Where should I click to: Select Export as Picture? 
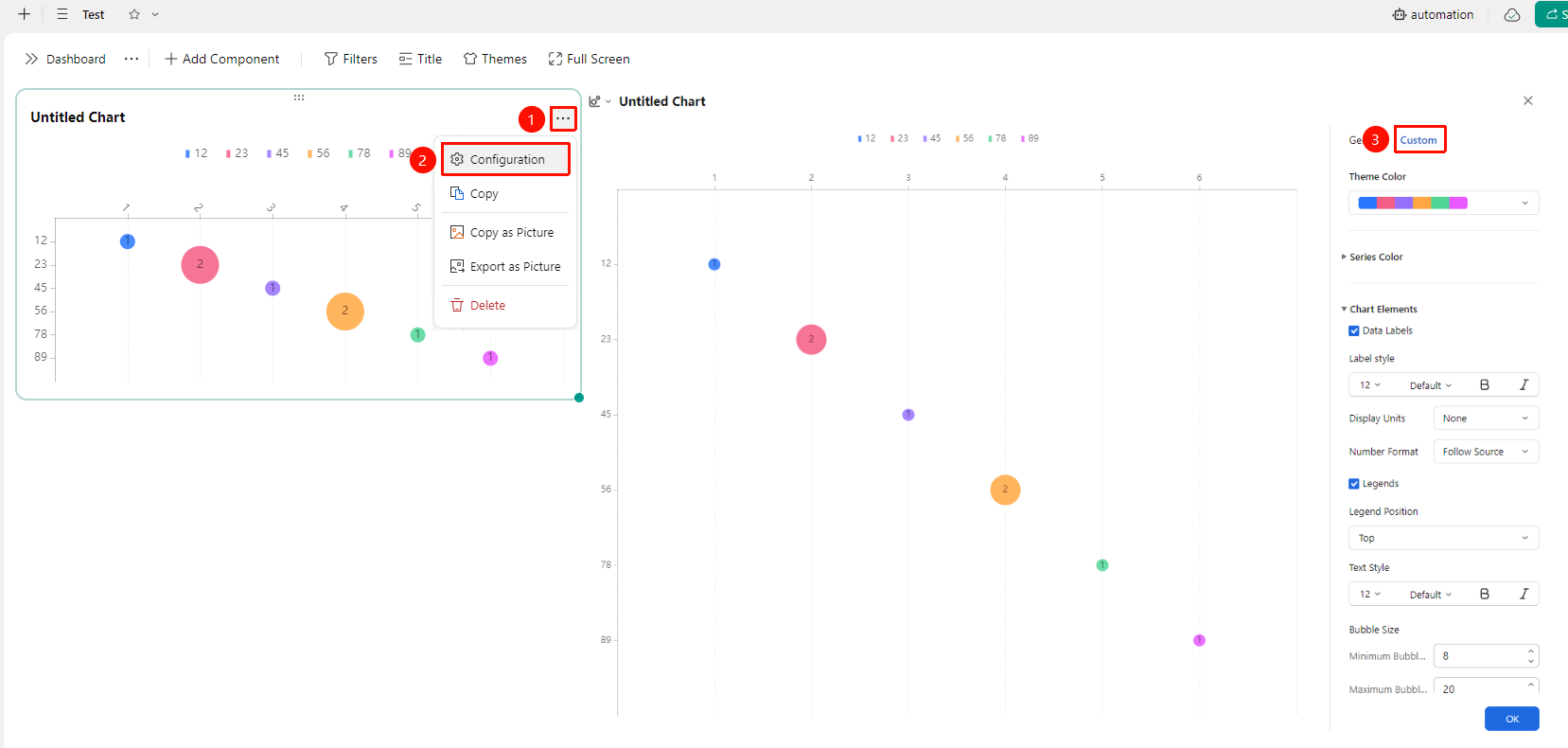point(505,266)
